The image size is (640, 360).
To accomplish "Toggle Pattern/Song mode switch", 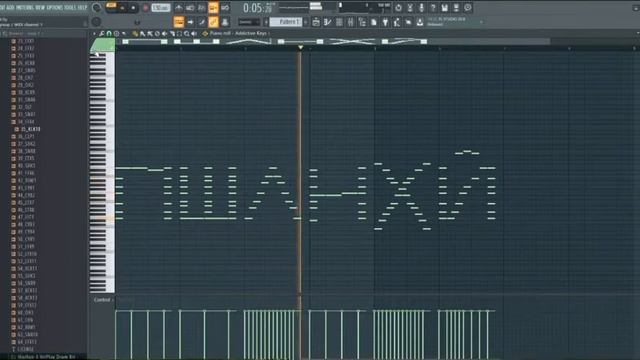I will pyautogui.click(x=111, y=7).
